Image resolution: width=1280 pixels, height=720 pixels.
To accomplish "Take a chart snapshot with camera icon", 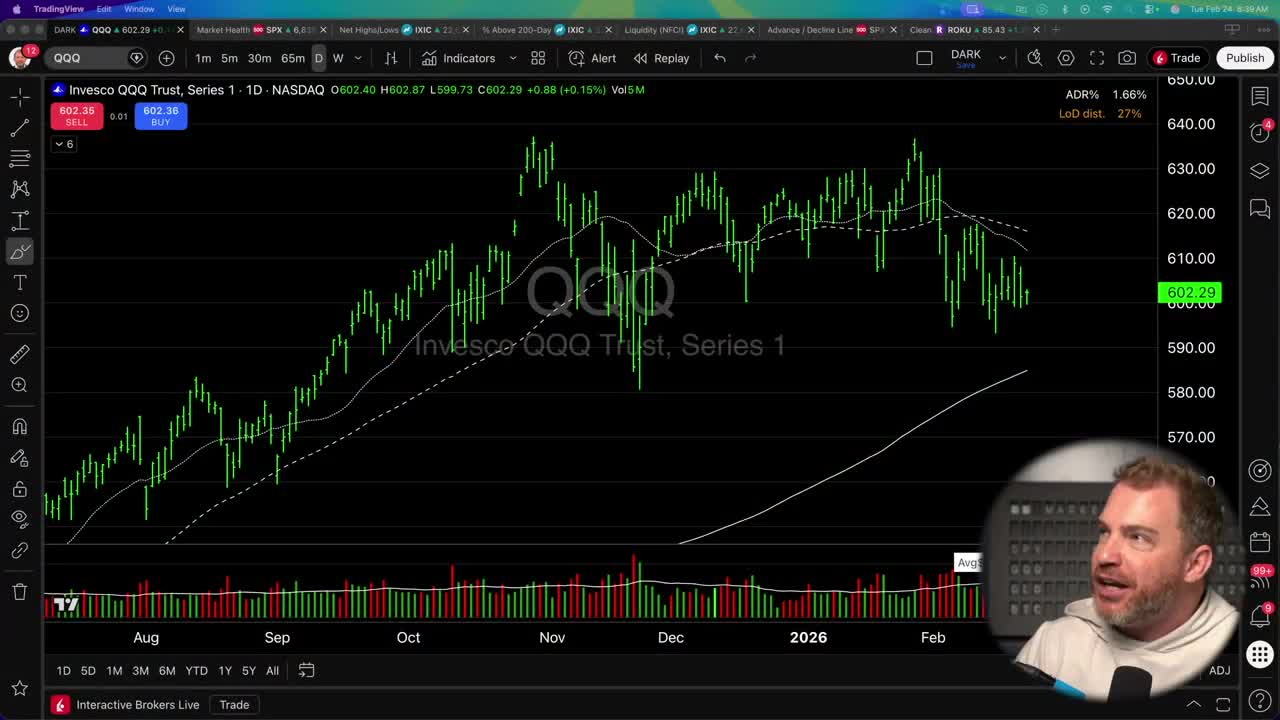I will [x=1127, y=58].
